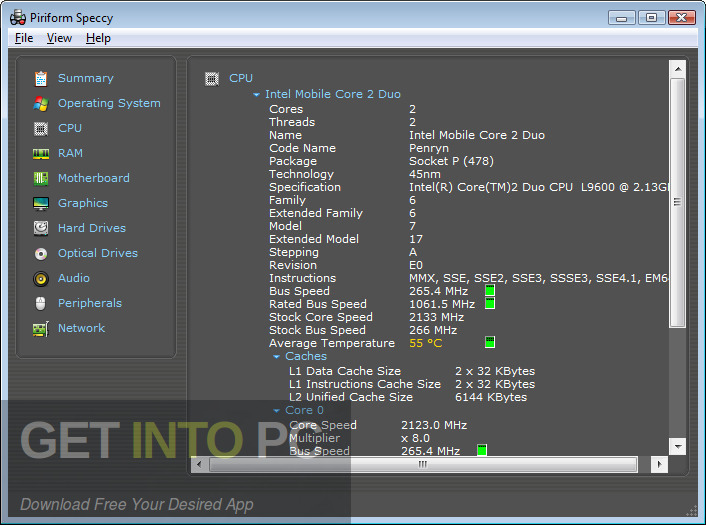Open the Optical Drives section
Viewport: 706px width, 525px height.
pos(98,253)
